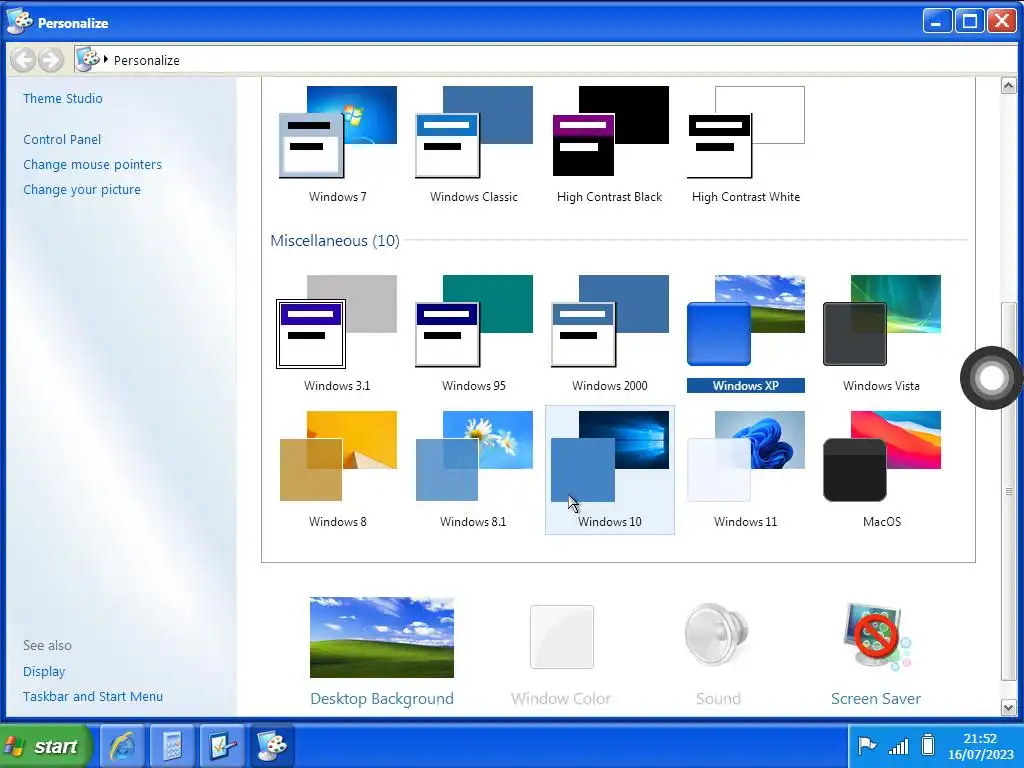Viewport: 1024px width, 768px height.
Task: Pick the Windows 95 theme icon
Action: [473, 321]
